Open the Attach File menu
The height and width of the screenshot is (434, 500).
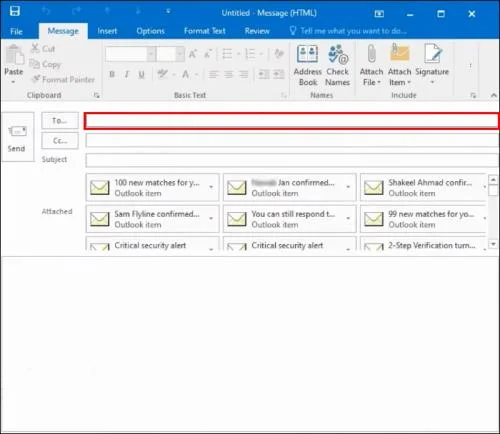click(x=371, y=66)
